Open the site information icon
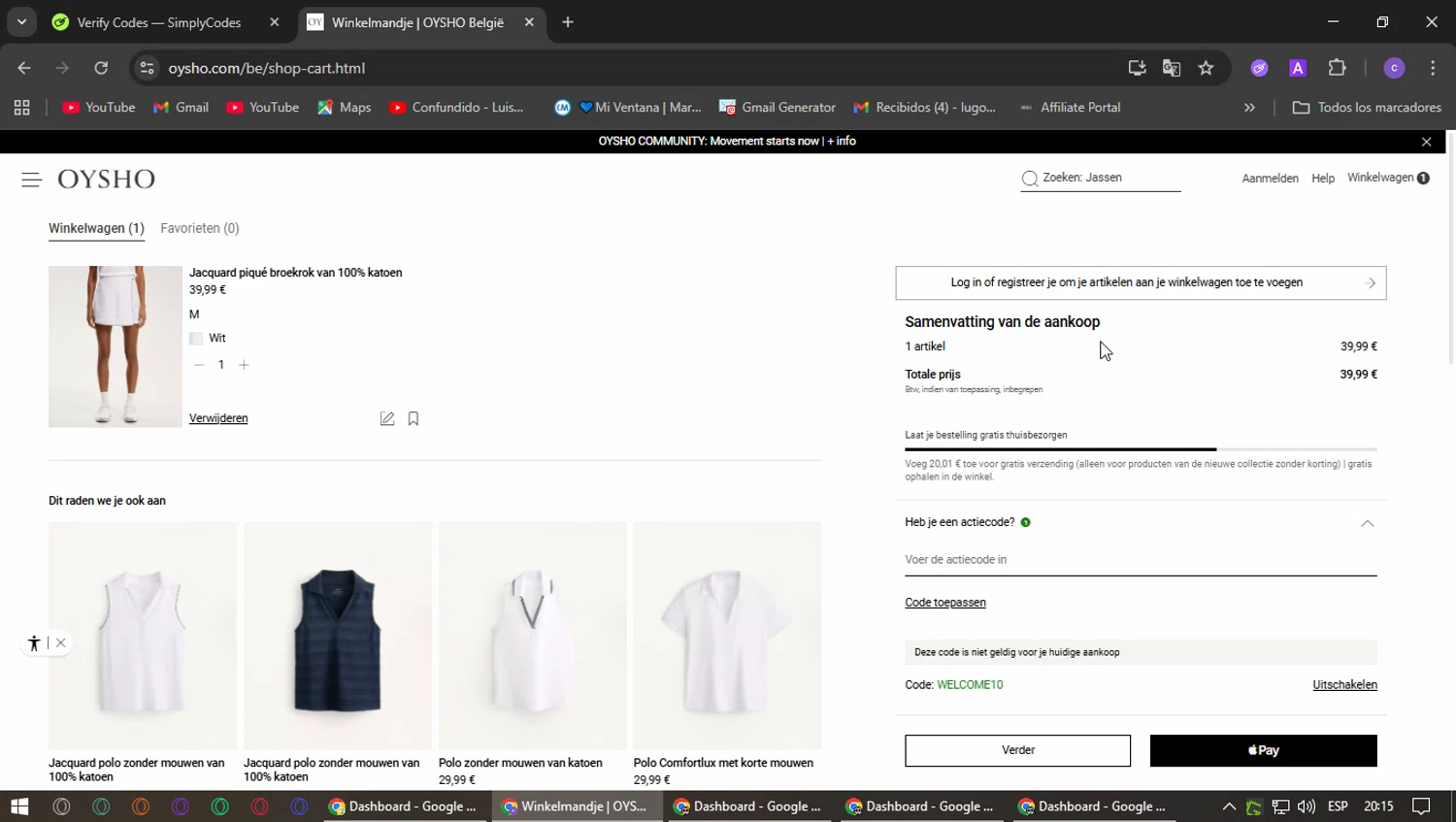This screenshot has height=822, width=1456. [147, 68]
